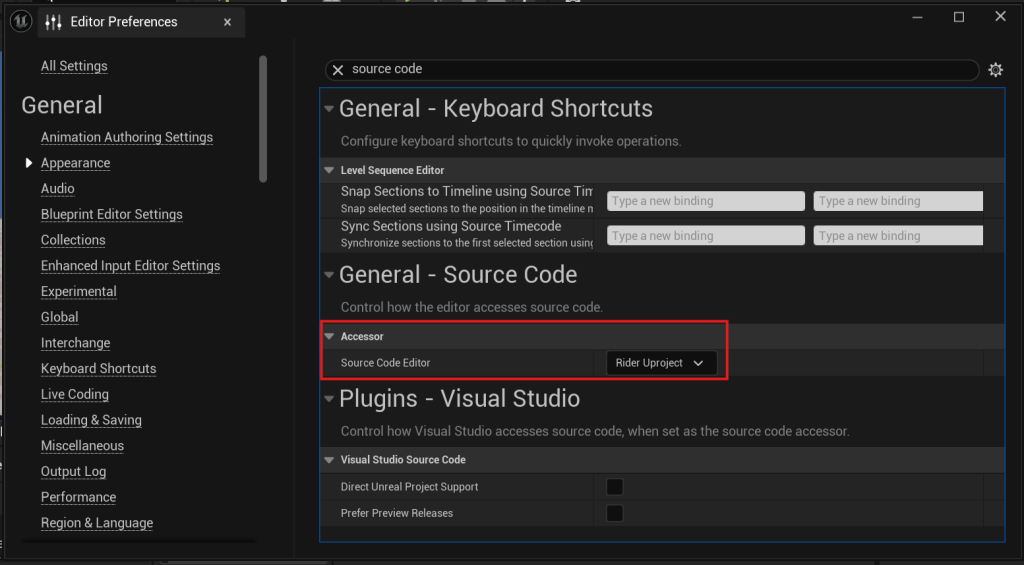The width and height of the screenshot is (1024, 565).
Task: Set primary binding for Snap Sections to Timeline
Action: tap(705, 201)
